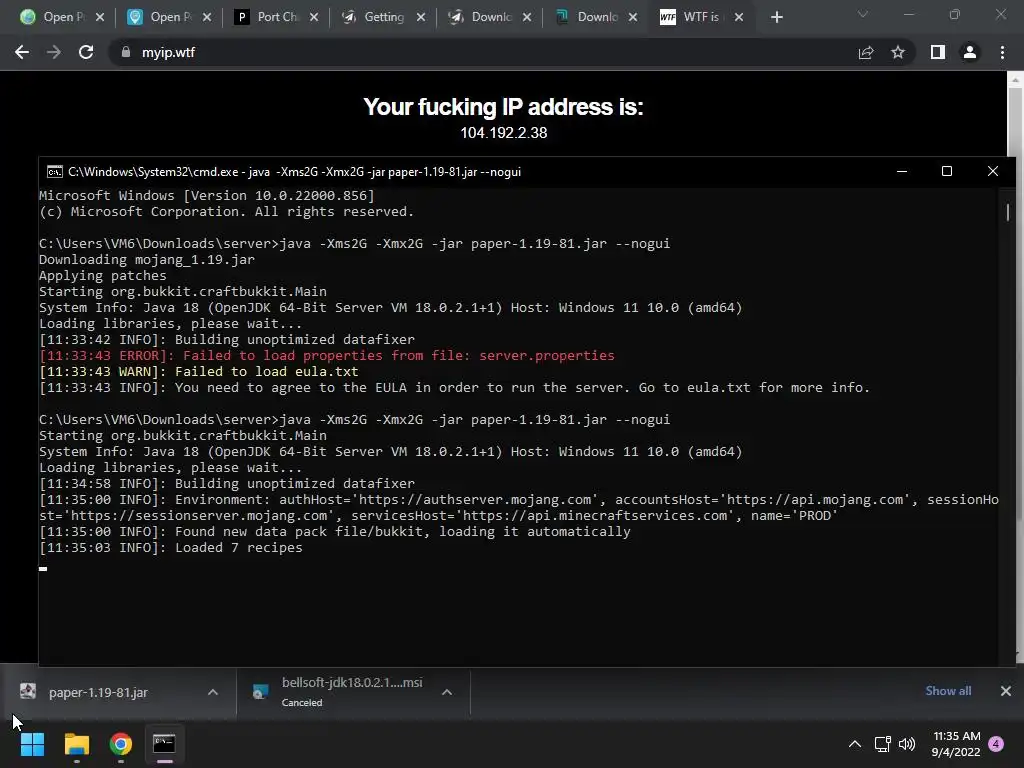Switch to the second Downlo tab
Screen dimensions: 1024x768
point(588,17)
